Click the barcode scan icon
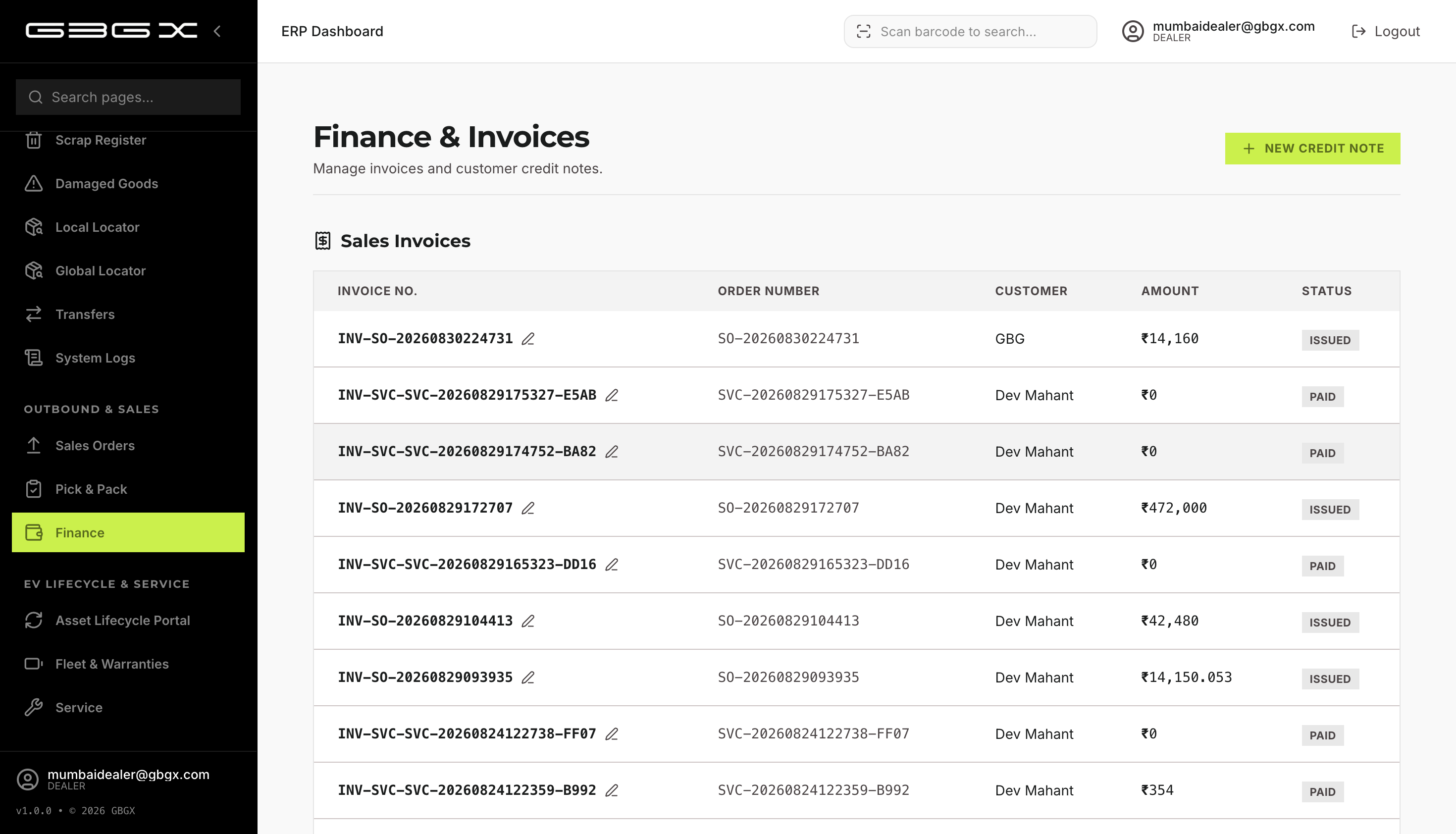The height and width of the screenshot is (834, 1456). point(864,31)
